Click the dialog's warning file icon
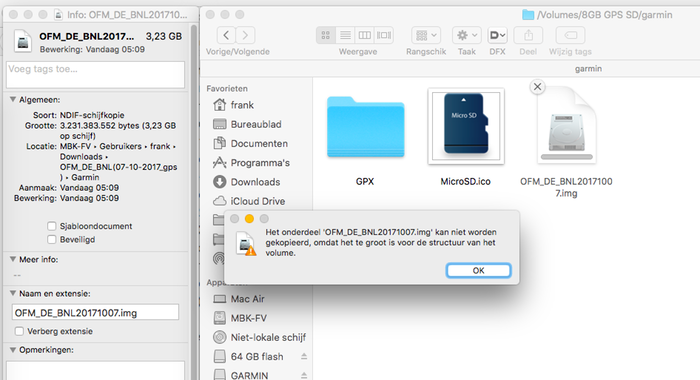Image resolution: width=700 pixels, height=380 pixels. pos(246,243)
